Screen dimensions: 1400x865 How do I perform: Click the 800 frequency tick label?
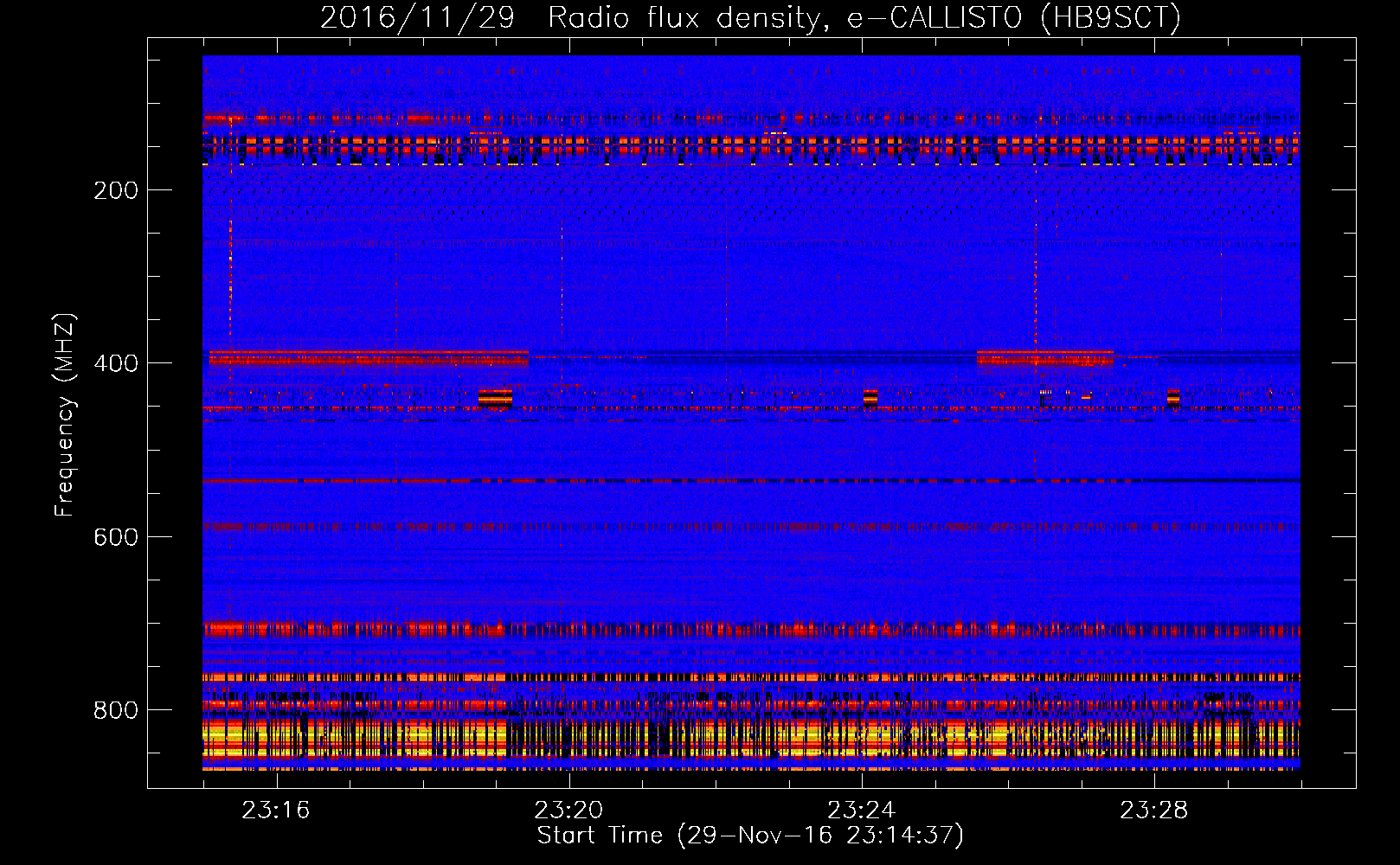(x=116, y=710)
